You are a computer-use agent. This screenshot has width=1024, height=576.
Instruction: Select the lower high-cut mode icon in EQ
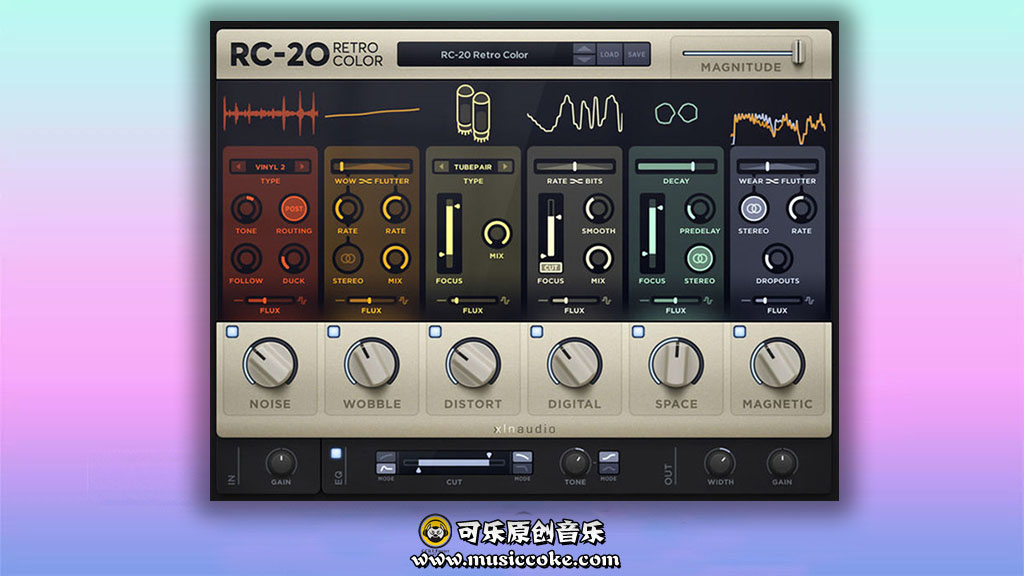(522, 468)
